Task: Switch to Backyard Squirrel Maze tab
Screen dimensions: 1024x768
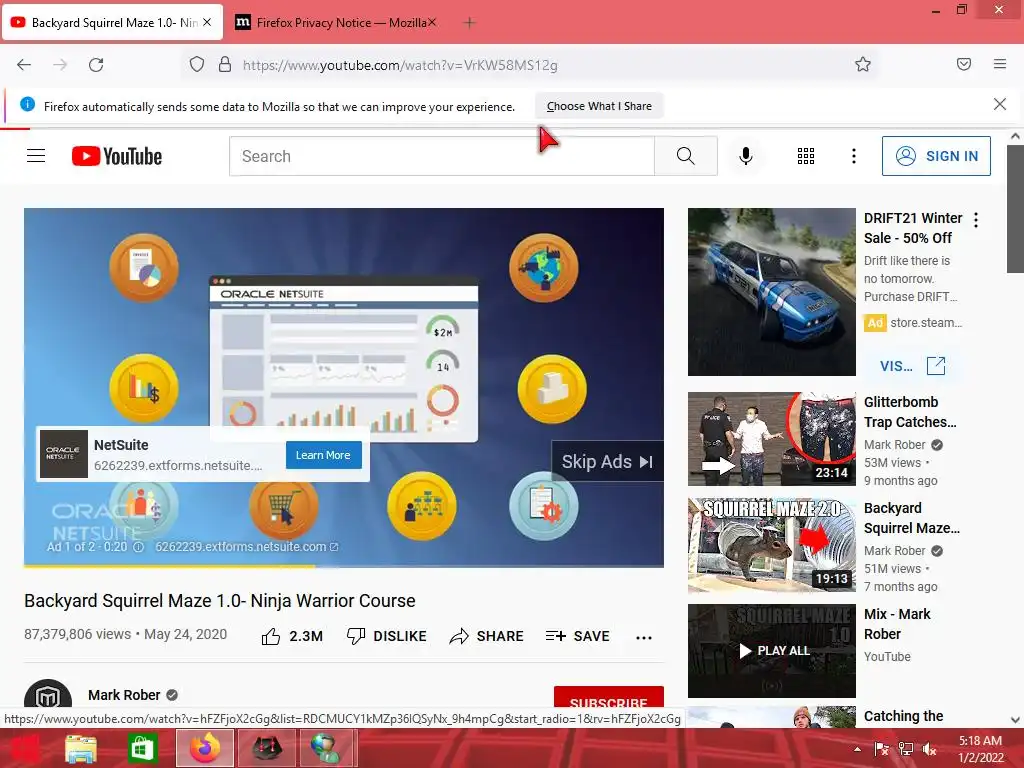Action: point(112,22)
